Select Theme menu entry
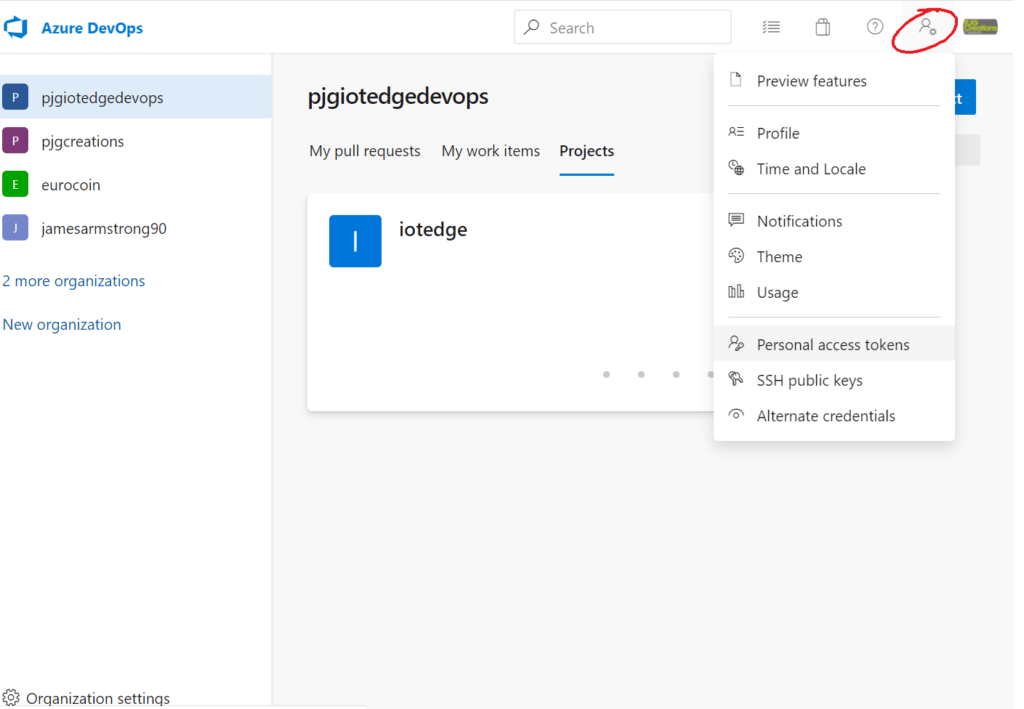 pyautogui.click(x=834, y=257)
